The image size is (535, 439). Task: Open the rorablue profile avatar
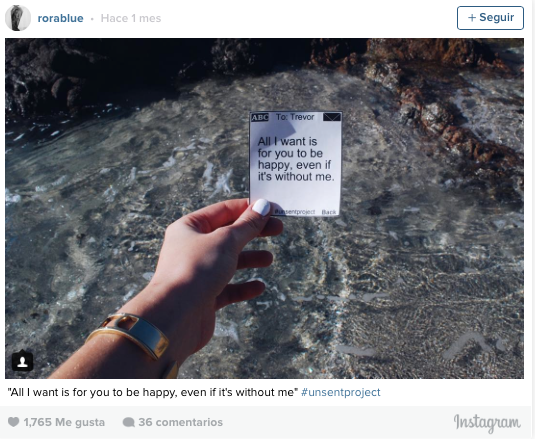coord(18,18)
